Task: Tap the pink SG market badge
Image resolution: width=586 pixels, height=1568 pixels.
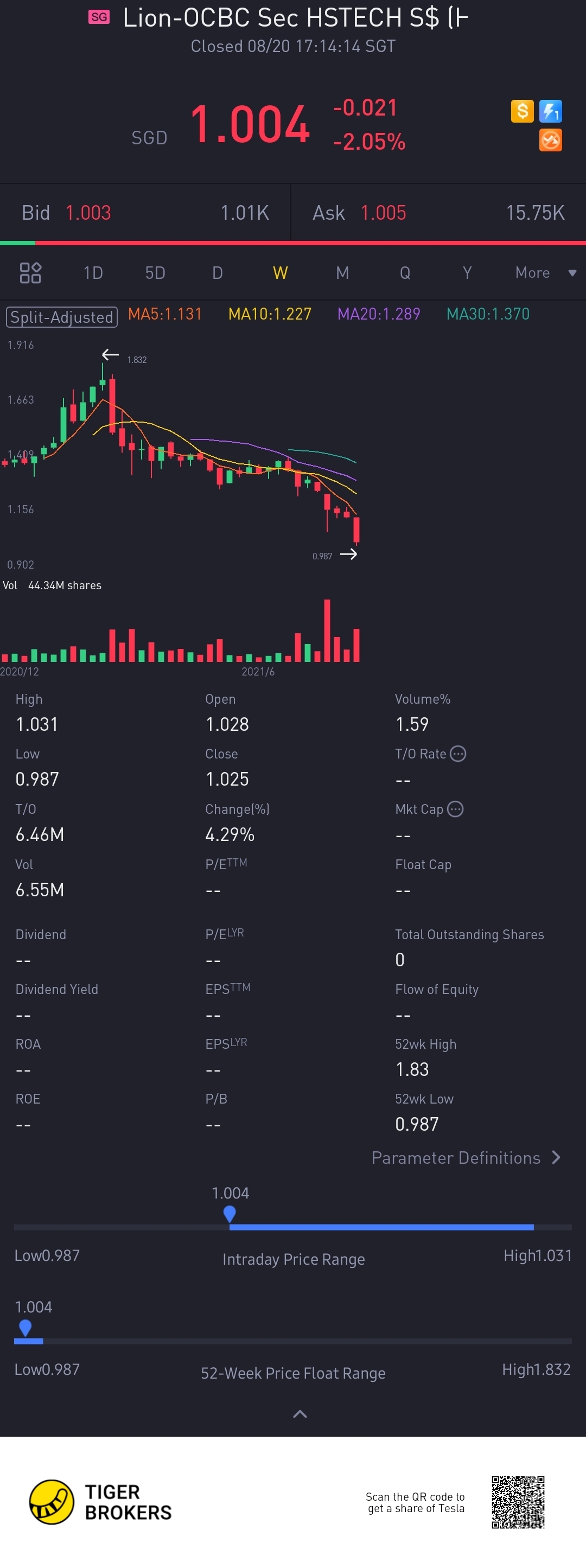Action: (99, 17)
